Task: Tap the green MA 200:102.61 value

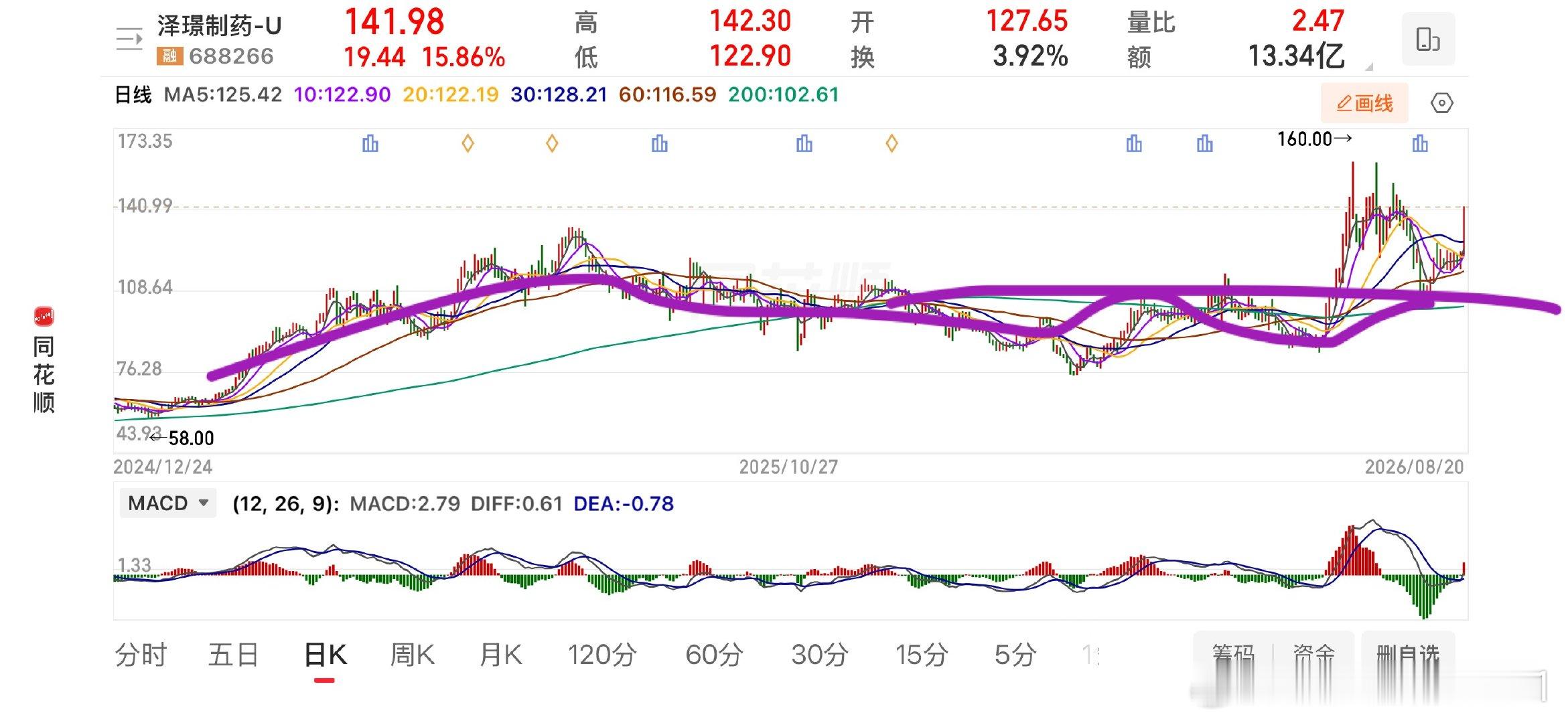Action: (x=784, y=95)
